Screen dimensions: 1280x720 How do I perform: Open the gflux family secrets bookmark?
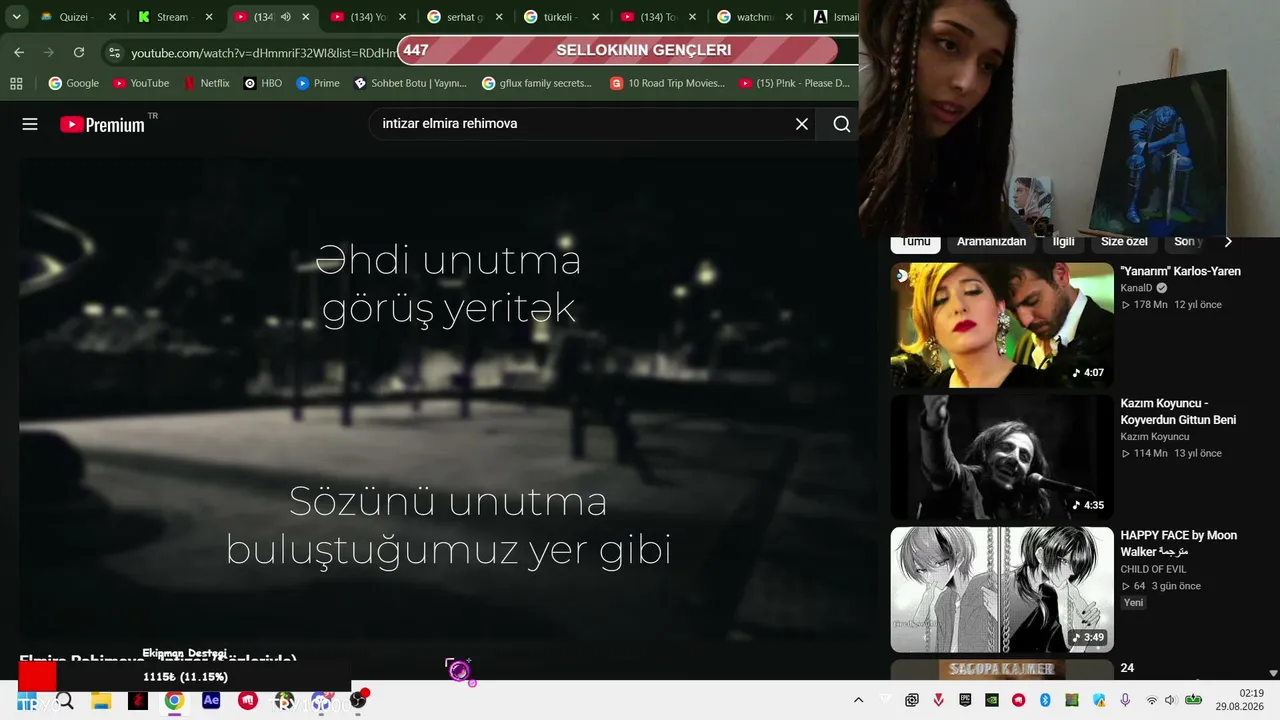[x=537, y=83]
